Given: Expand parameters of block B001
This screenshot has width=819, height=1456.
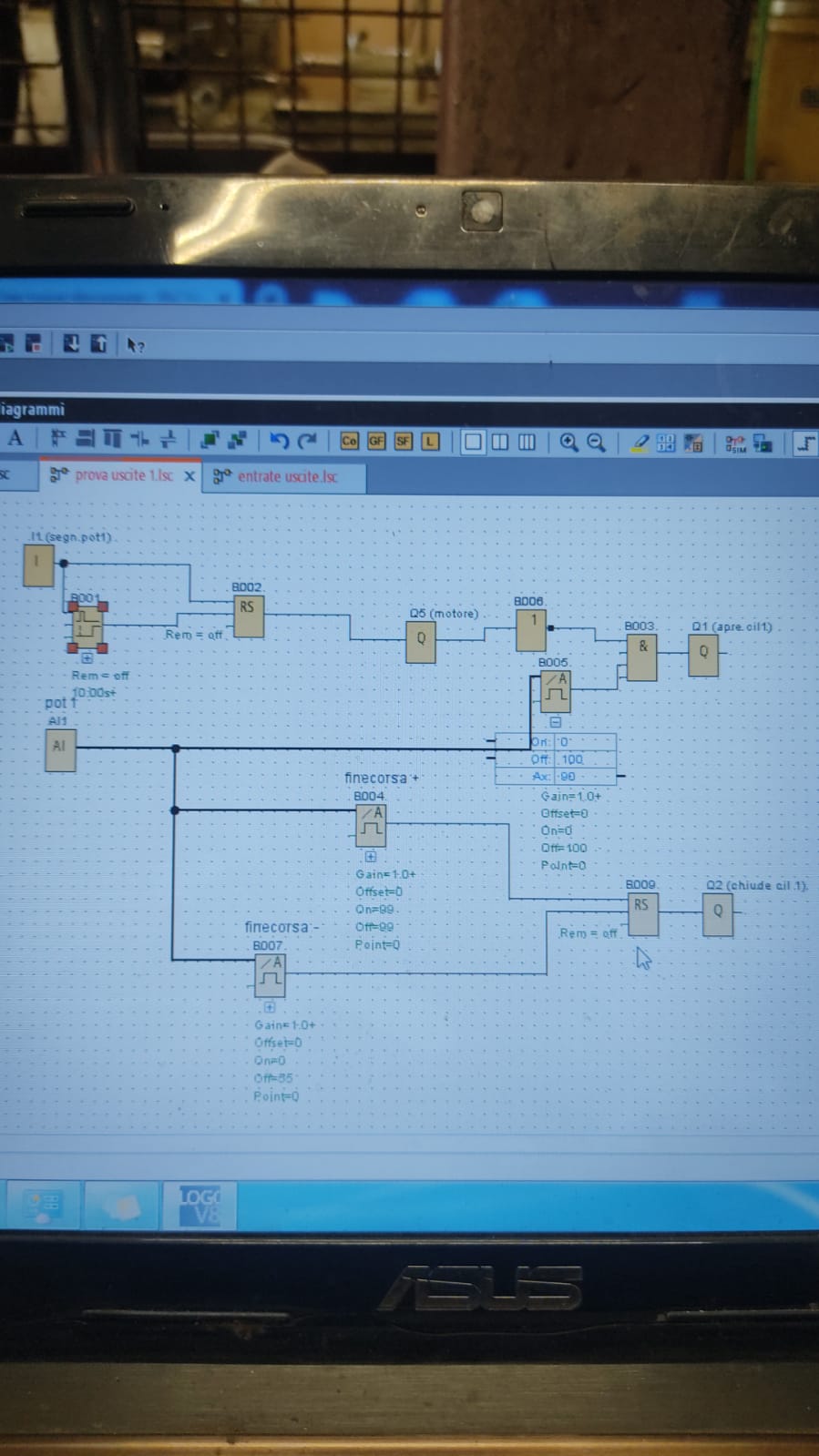Looking at the screenshot, I should click(x=87, y=658).
